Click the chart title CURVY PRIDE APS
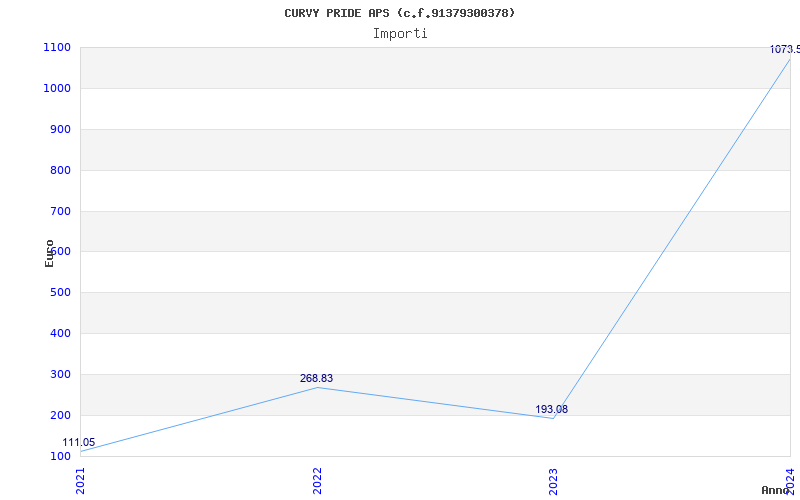 pos(400,13)
